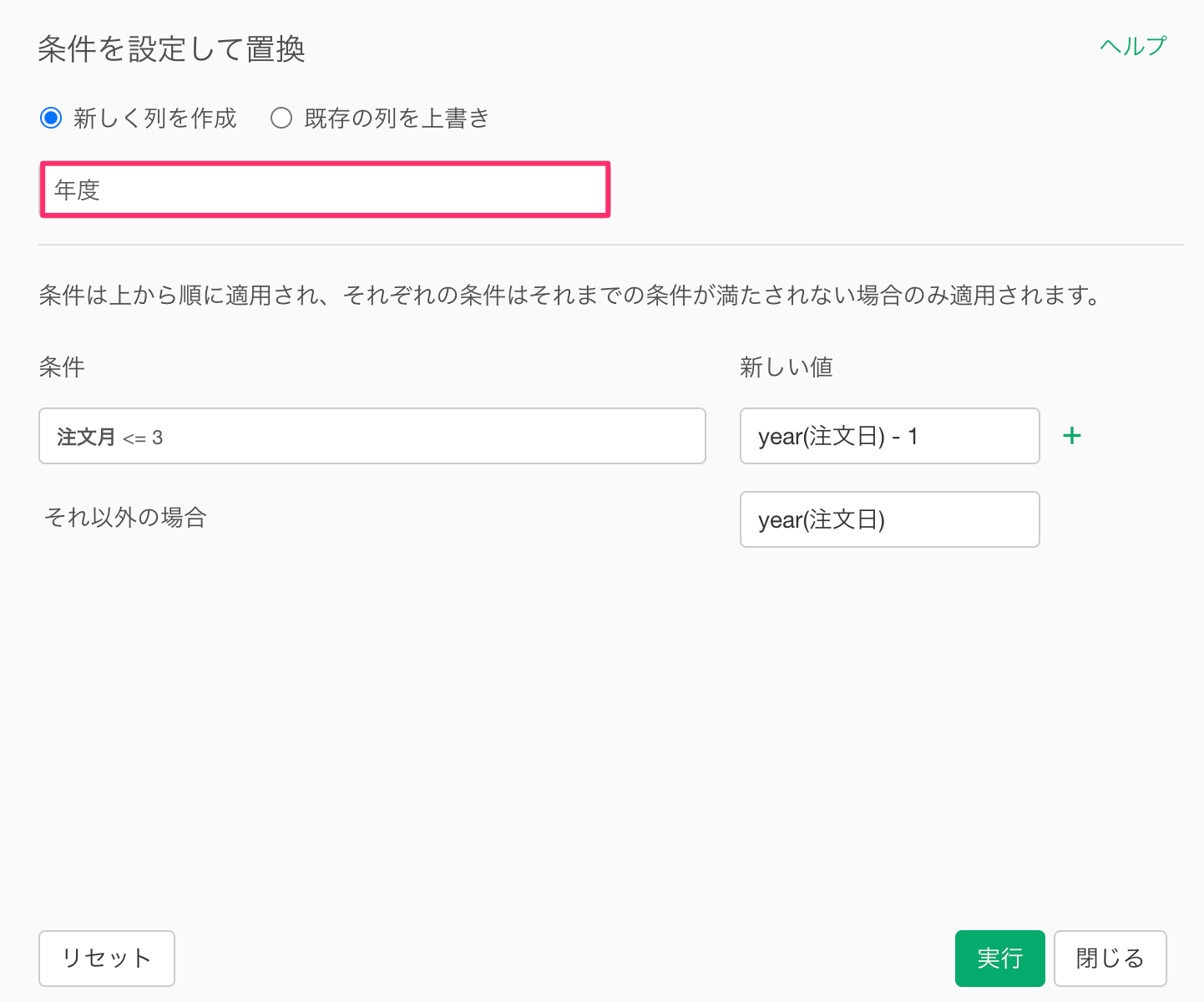Close the dialog with 閉じる
1204x1002 pixels.
[x=1110, y=959]
